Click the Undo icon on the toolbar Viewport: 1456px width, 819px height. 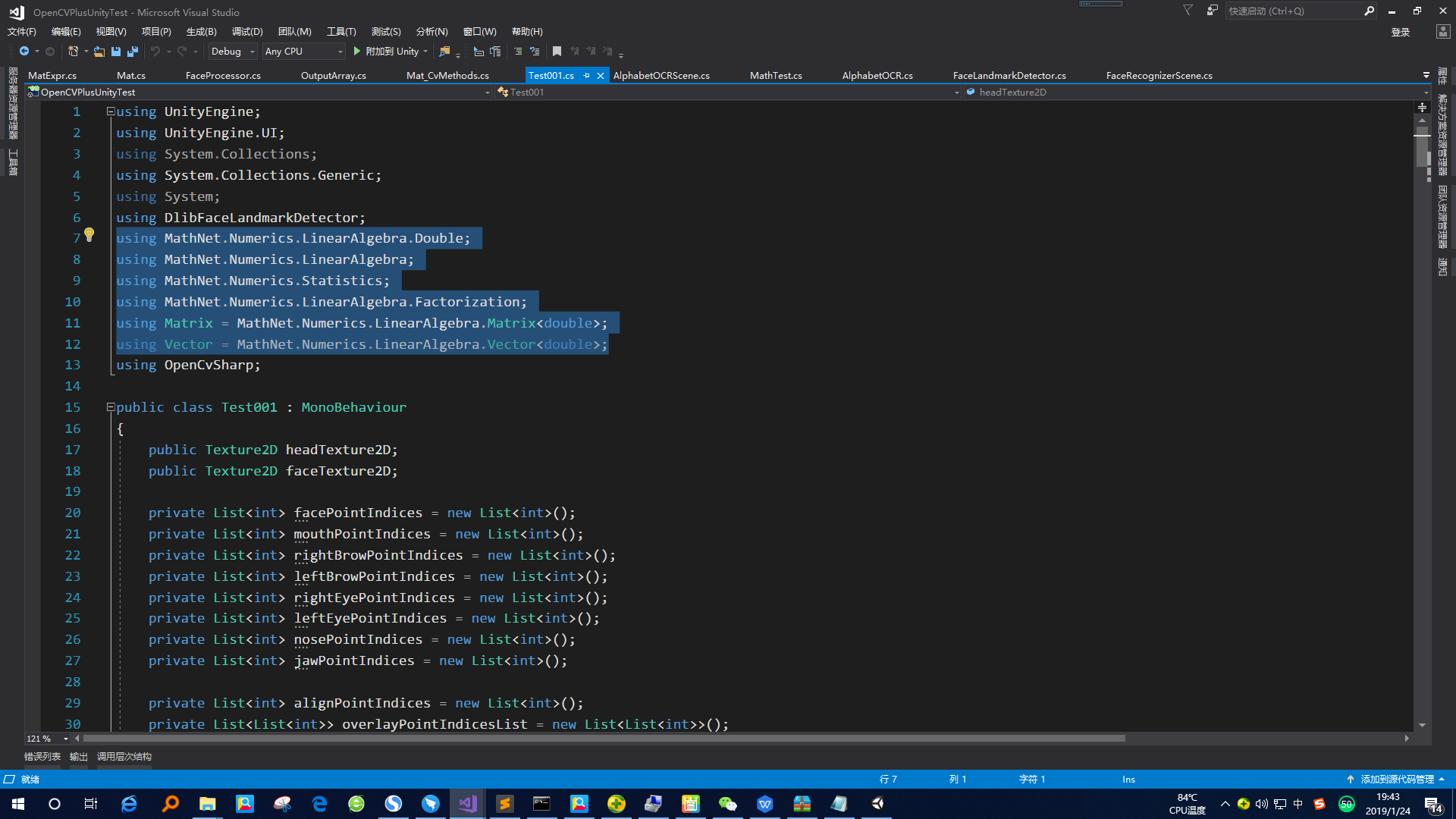[x=154, y=51]
